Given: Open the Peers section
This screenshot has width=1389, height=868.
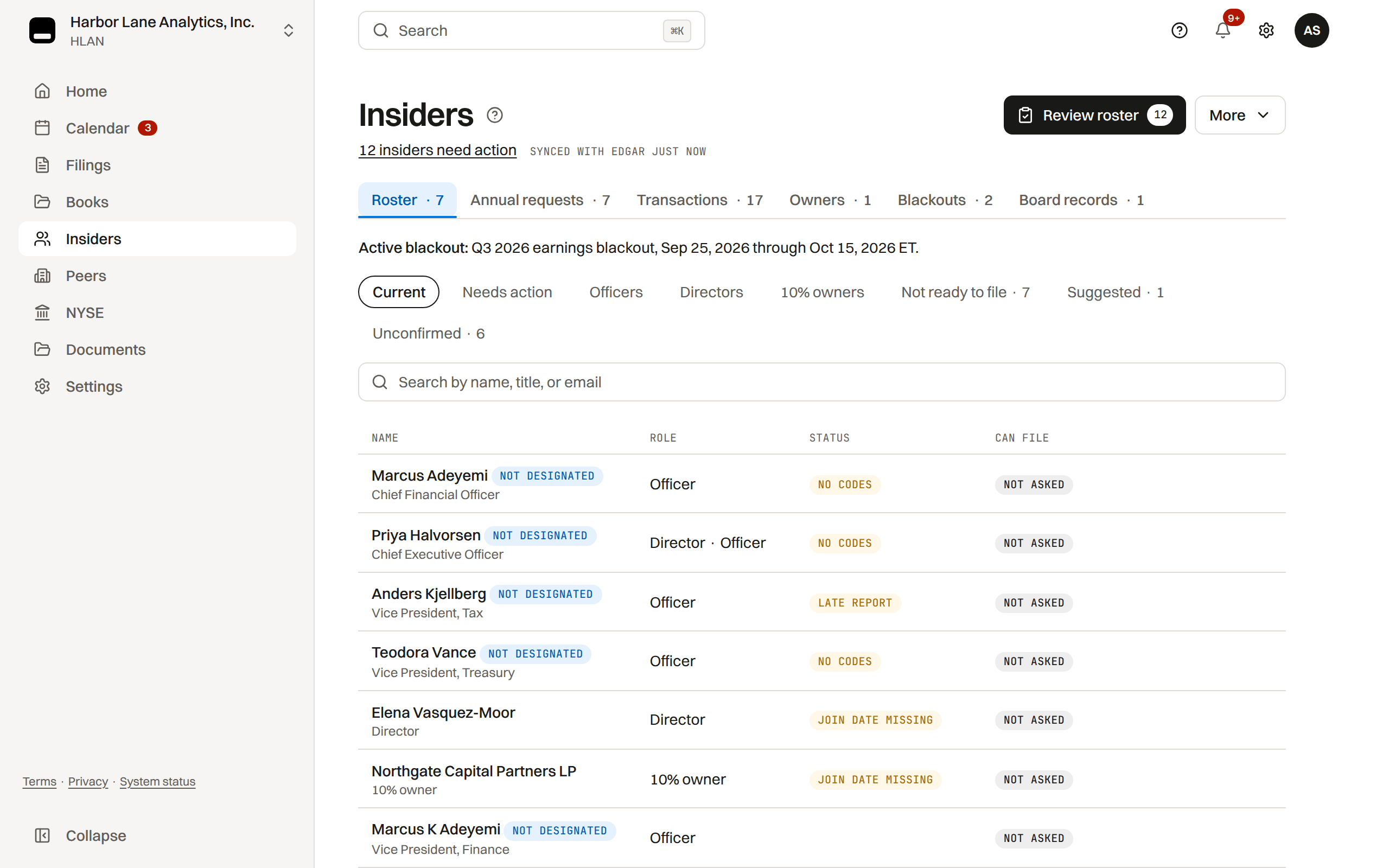Looking at the screenshot, I should 157,276.
